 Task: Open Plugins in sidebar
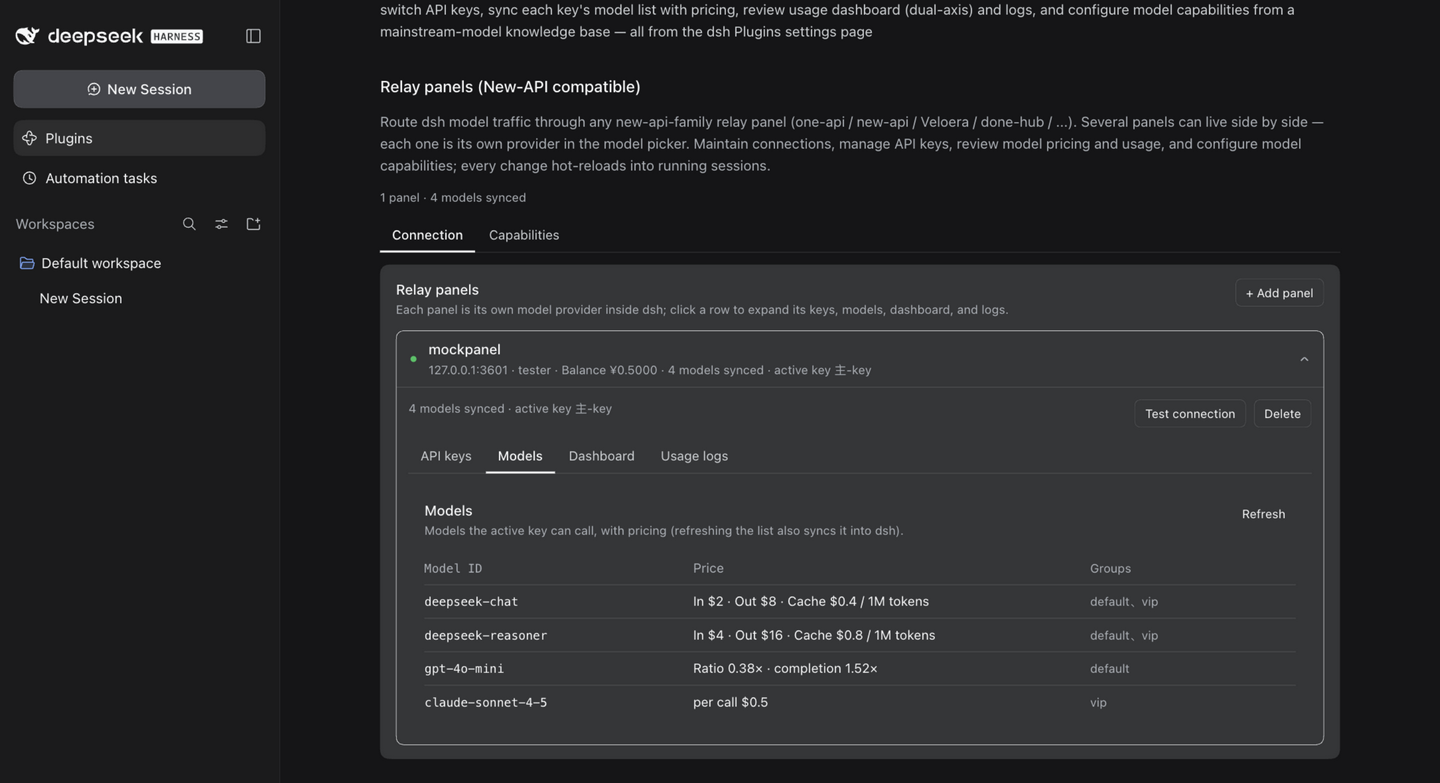(139, 138)
